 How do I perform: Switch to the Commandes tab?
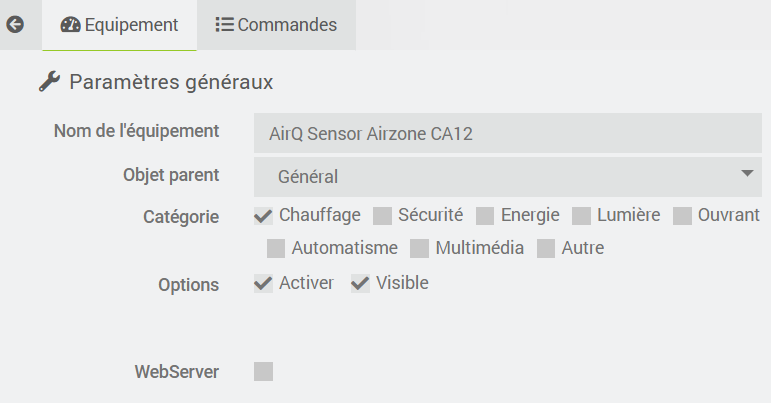pos(276,25)
